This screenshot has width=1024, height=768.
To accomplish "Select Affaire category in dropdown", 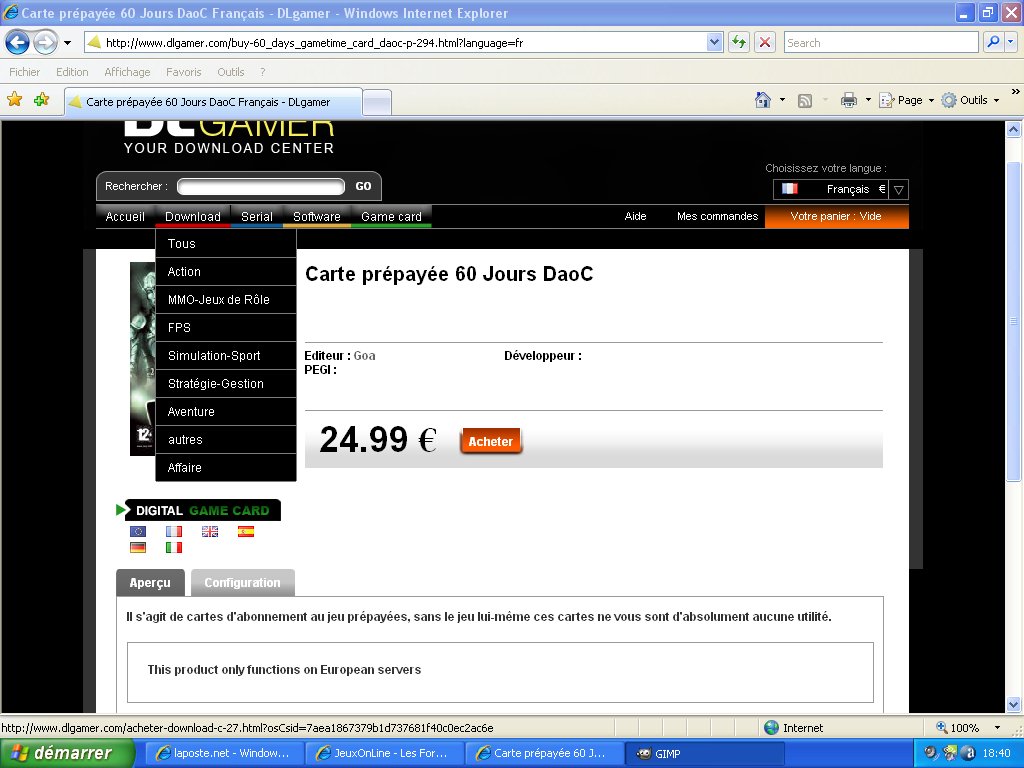I will [226, 468].
